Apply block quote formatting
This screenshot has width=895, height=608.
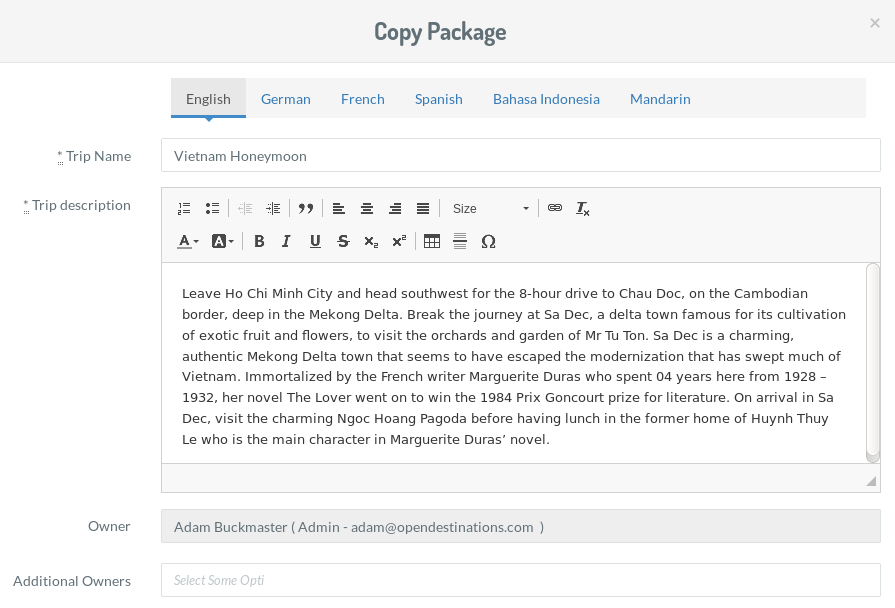[x=306, y=208]
